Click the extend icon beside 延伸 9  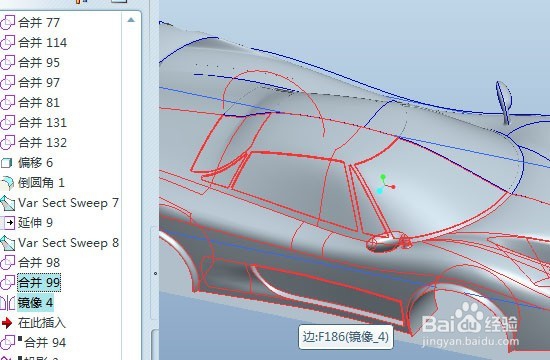(8, 222)
